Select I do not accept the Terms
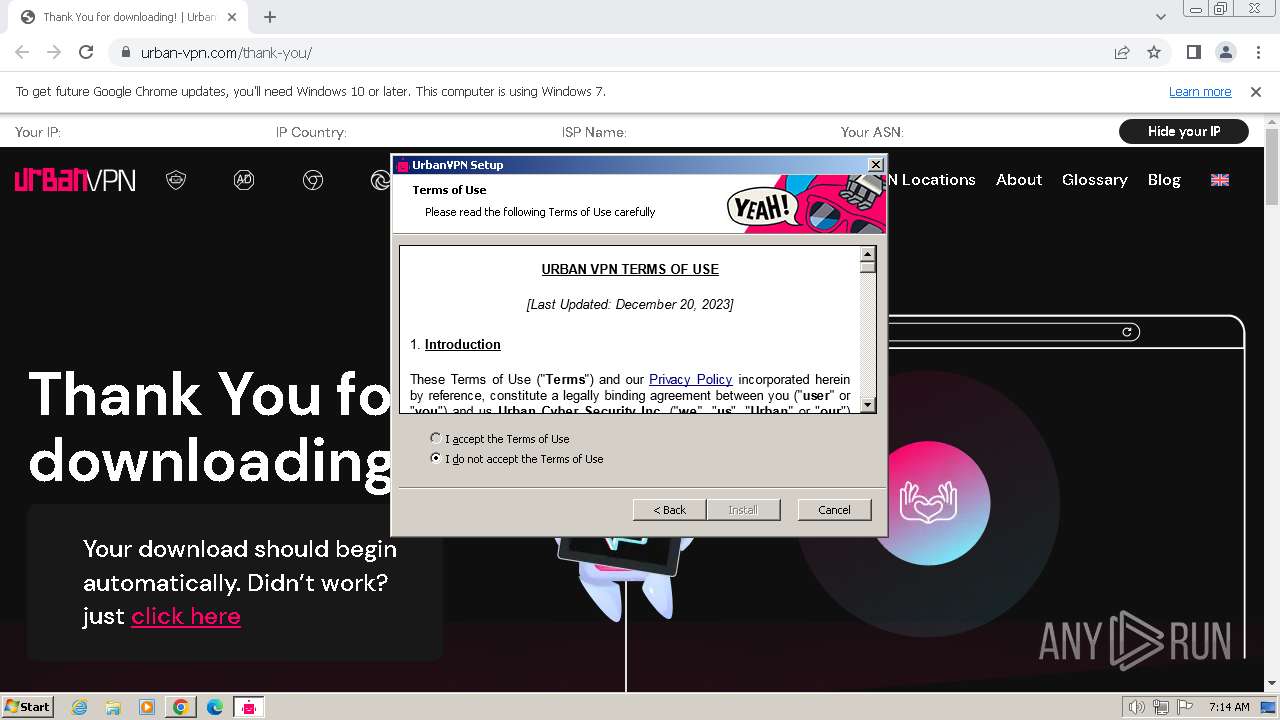The image size is (1280, 720). point(517,459)
